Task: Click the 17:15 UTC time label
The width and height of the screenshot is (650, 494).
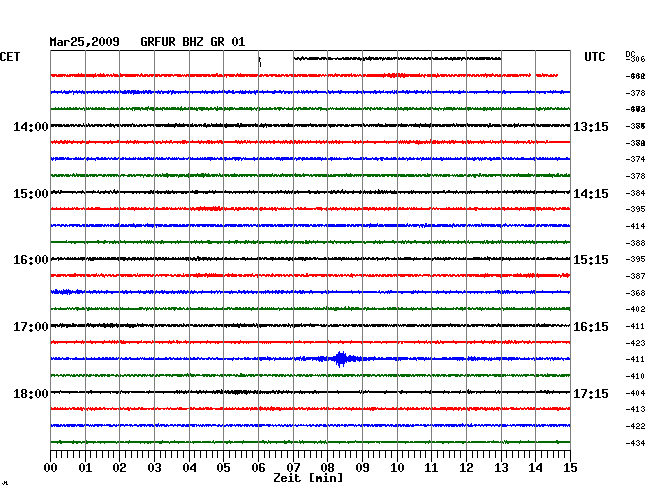Action: [x=591, y=393]
